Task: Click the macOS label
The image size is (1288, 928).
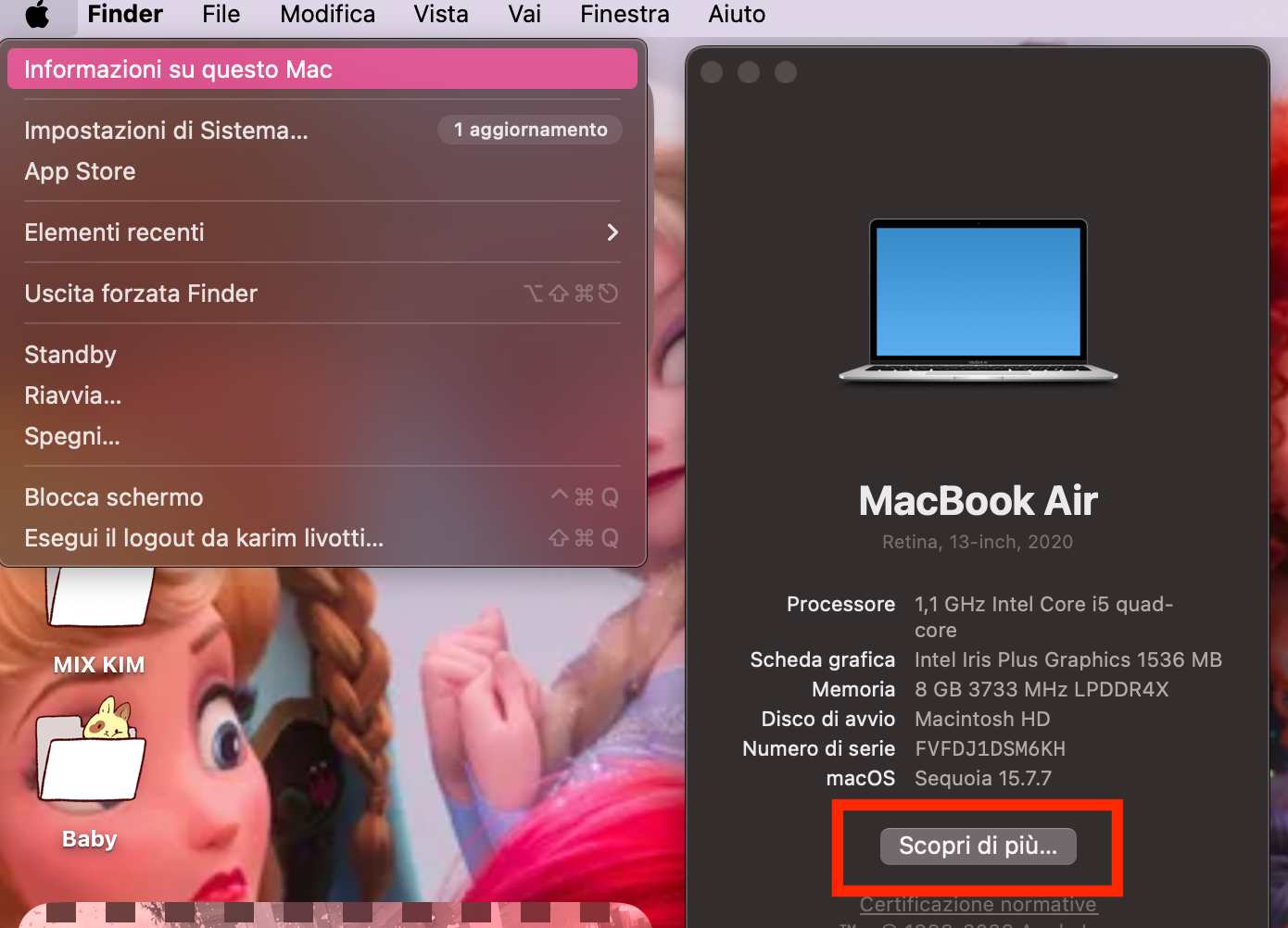Action: (861, 778)
